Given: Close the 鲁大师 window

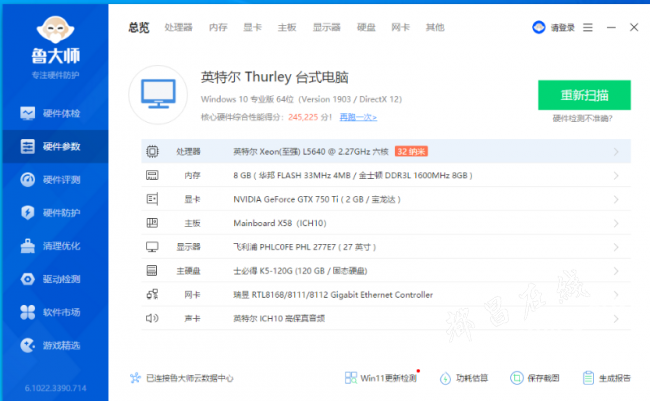Looking at the screenshot, I should [634, 27].
